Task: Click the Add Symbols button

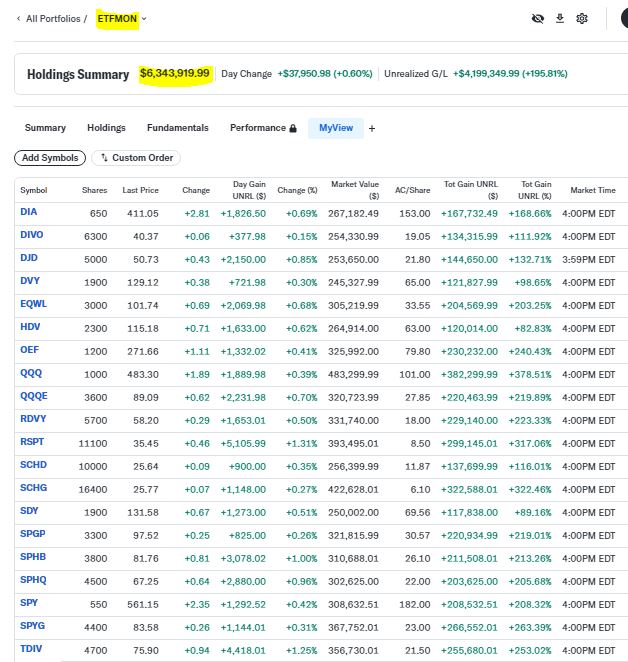Action: tap(49, 158)
